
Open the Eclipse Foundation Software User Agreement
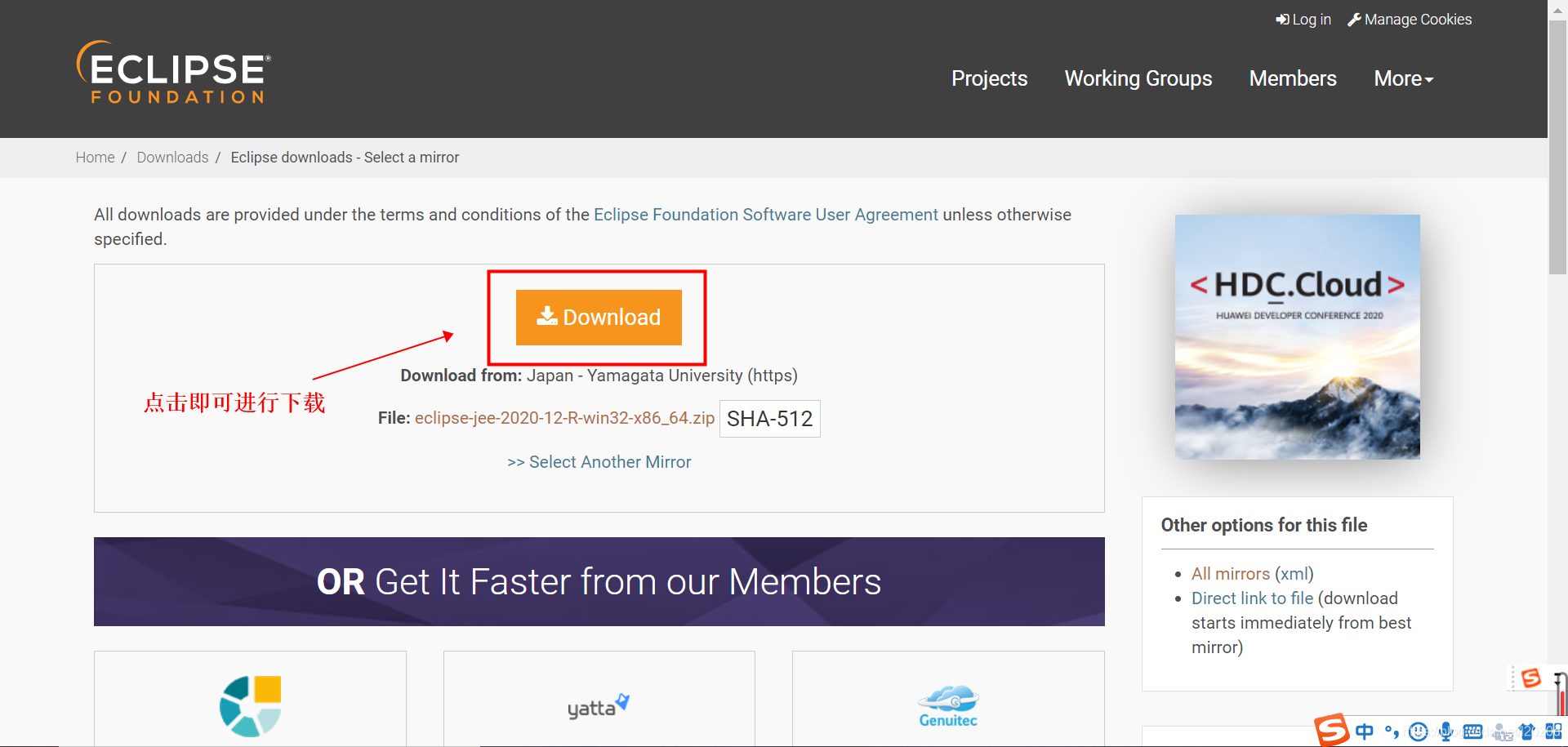coord(766,215)
